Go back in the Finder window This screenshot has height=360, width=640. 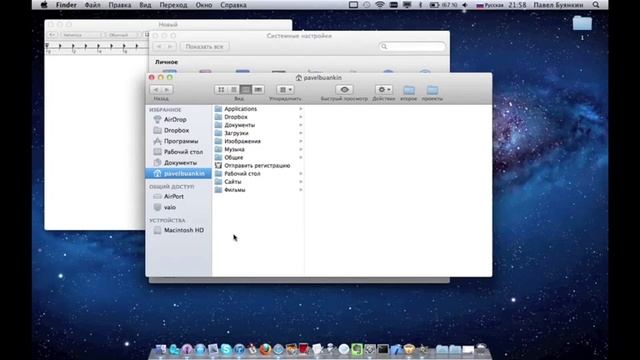tap(156, 90)
